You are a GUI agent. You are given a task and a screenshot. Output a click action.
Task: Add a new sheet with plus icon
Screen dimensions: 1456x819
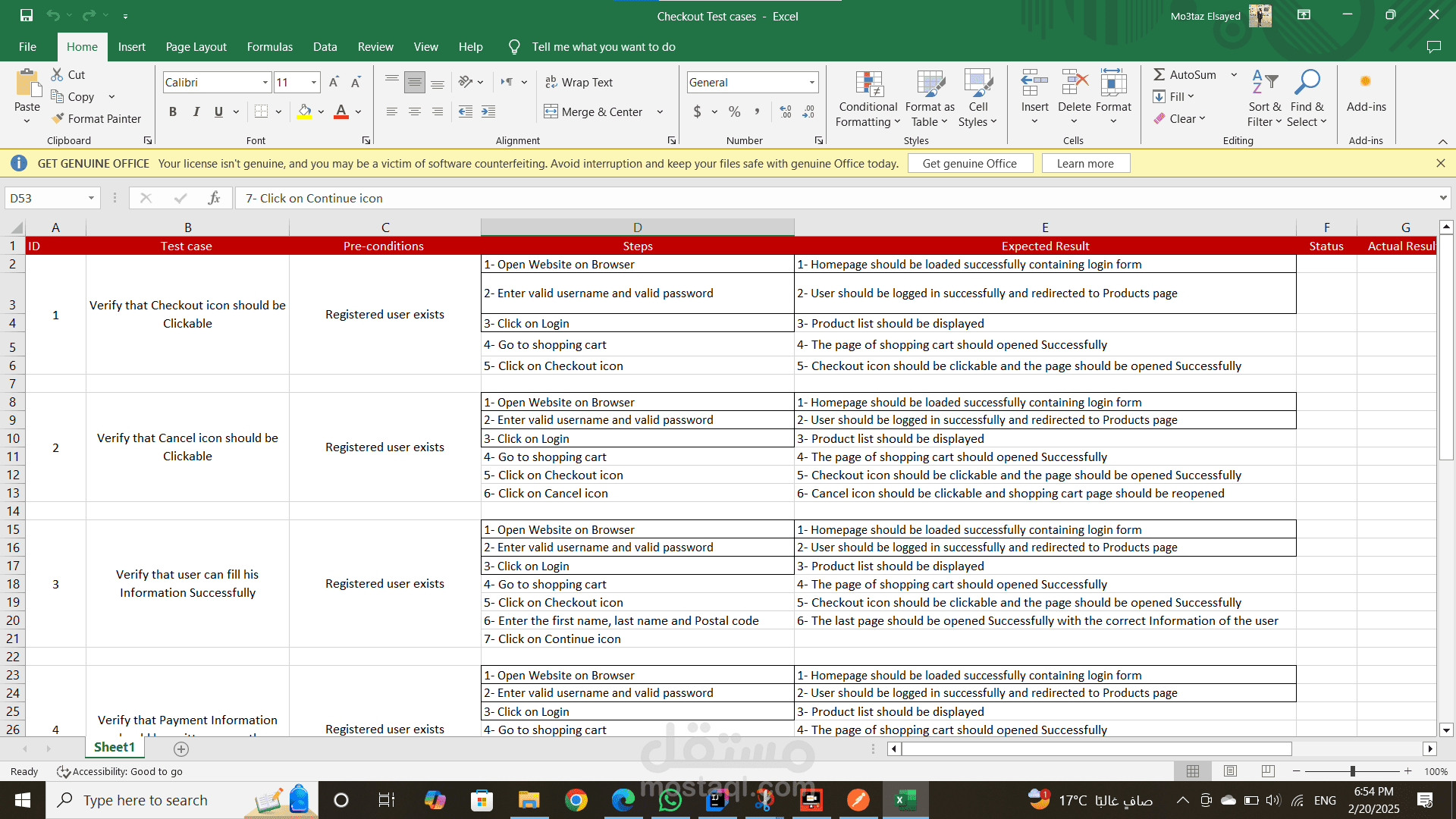point(180,748)
